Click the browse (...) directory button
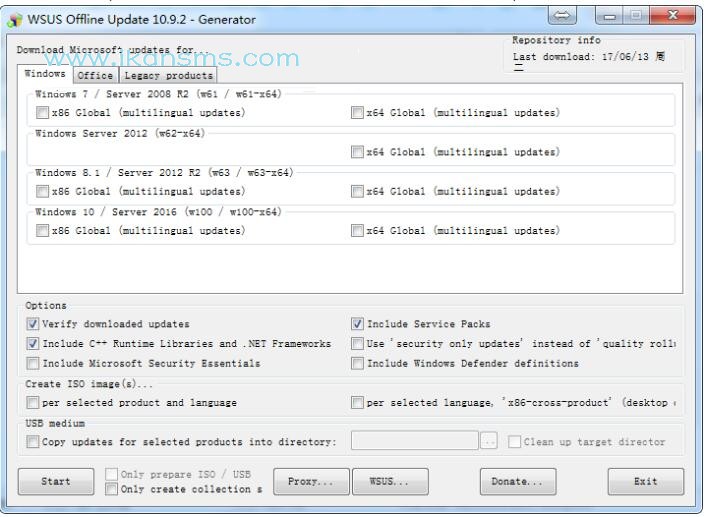 [x=489, y=441]
